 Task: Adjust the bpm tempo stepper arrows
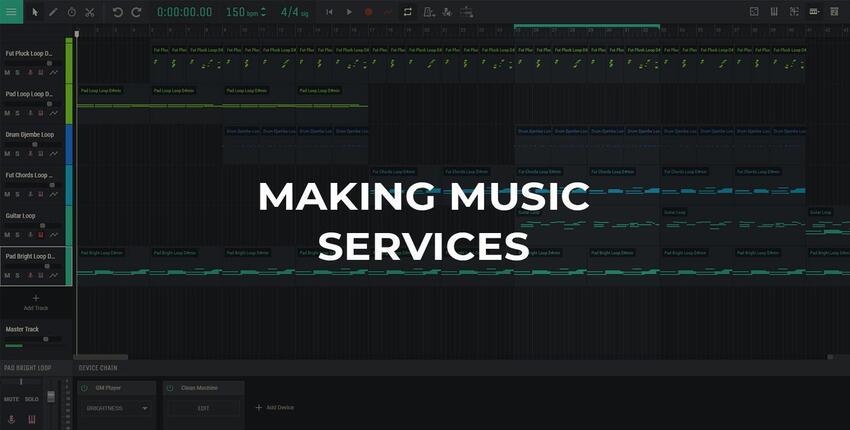(x=263, y=12)
